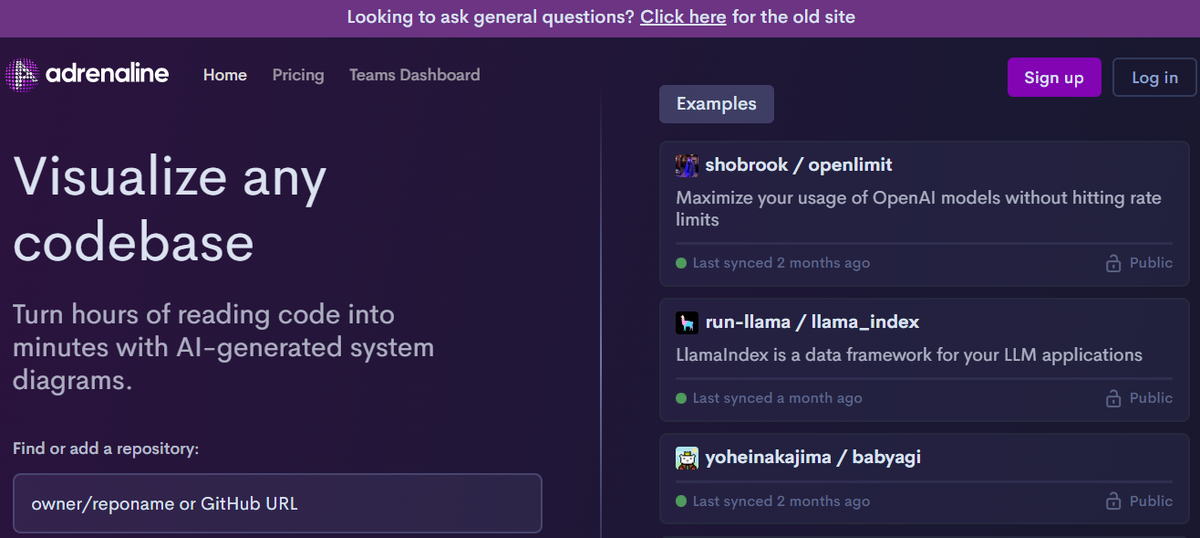Viewport: 1200px width, 538px height.
Task: Click the lock icon on openlimit card
Action: pyautogui.click(x=1113, y=263)
